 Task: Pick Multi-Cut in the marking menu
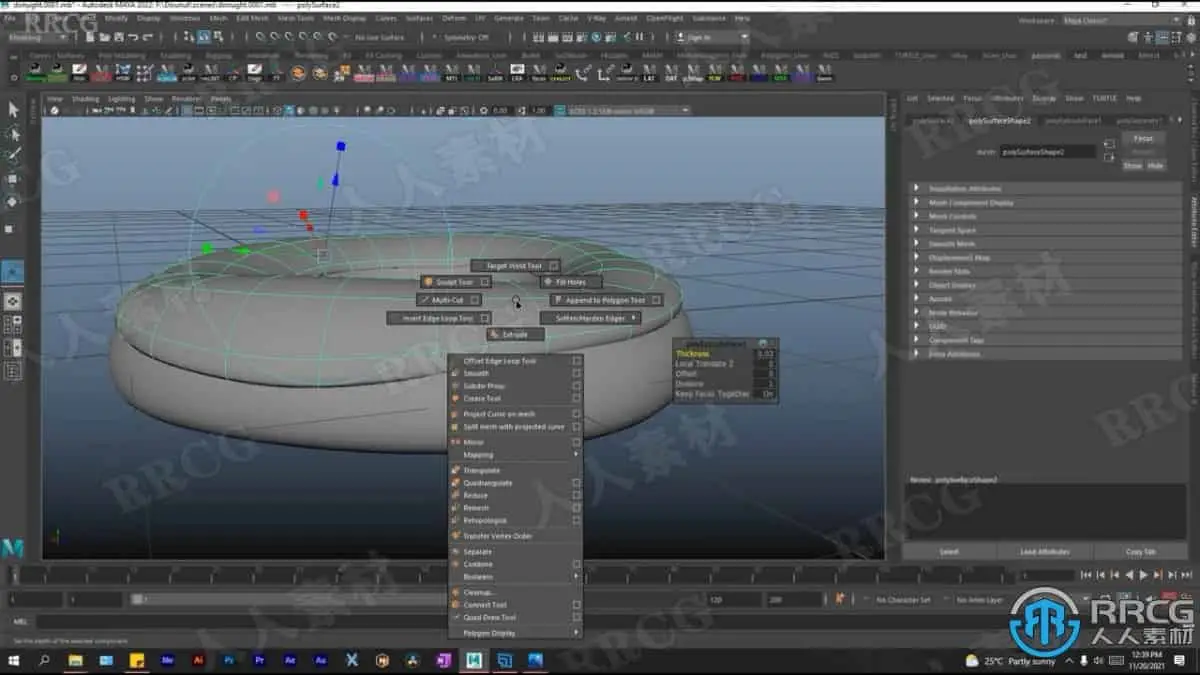[447, 300]
